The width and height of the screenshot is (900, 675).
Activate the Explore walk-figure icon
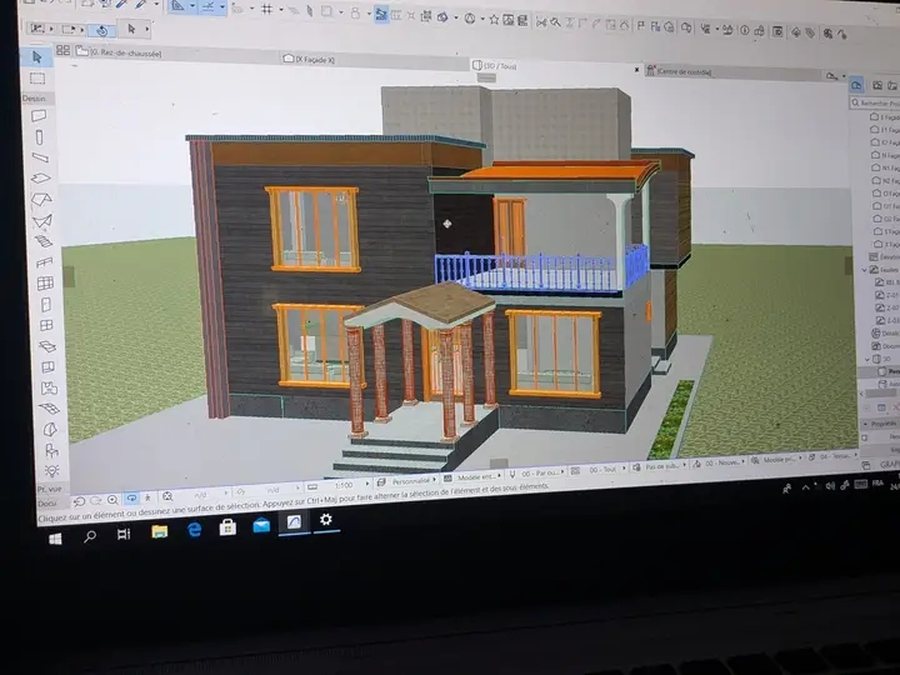tap(148, 498)
